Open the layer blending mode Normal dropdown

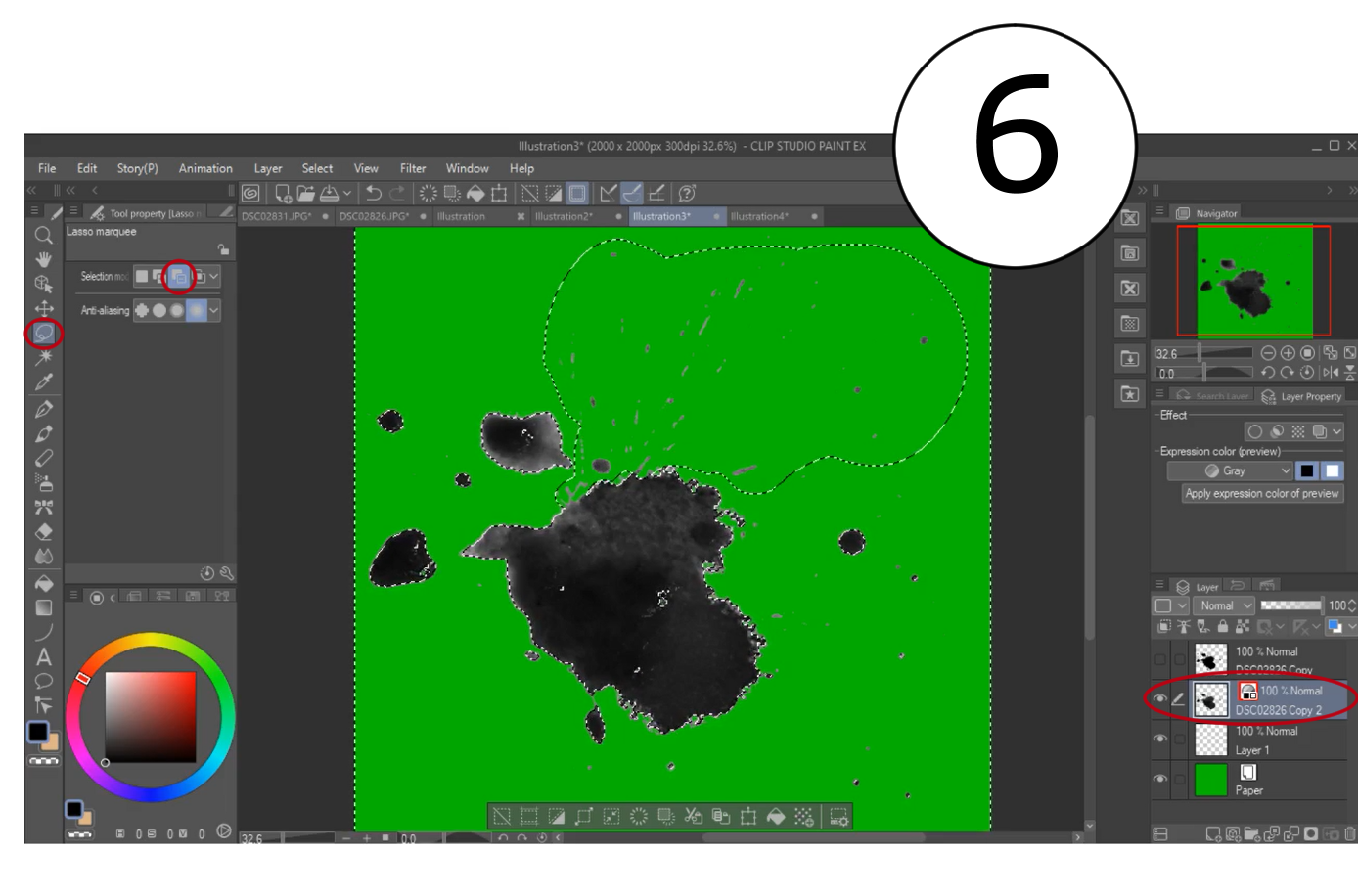point(1225,605)
